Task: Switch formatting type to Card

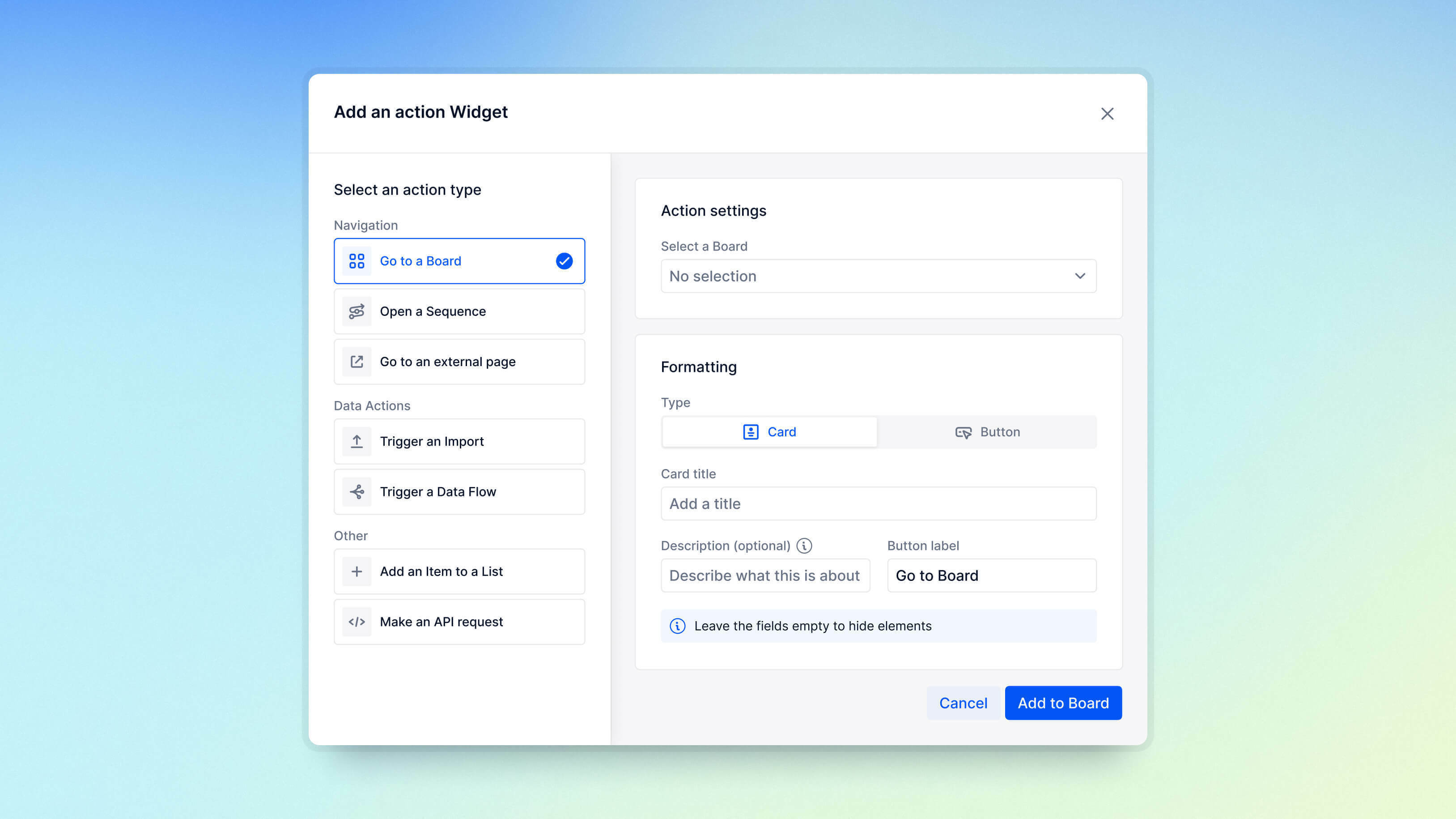Action: click(x=769, y=432)
